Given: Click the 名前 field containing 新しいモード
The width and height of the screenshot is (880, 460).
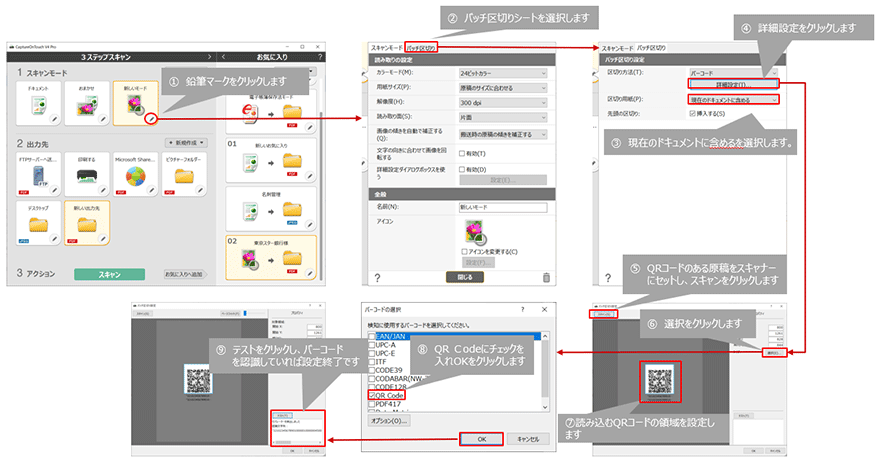Looking at the screenshot, I should click(x=500, y=207).
